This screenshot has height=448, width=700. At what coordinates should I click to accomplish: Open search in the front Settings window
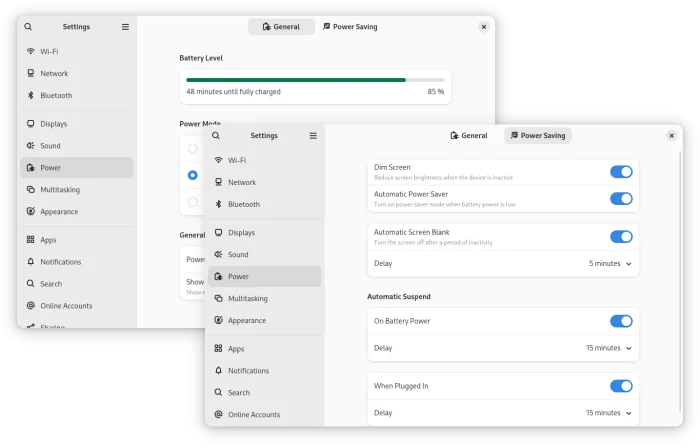click(x=216, y=136)
